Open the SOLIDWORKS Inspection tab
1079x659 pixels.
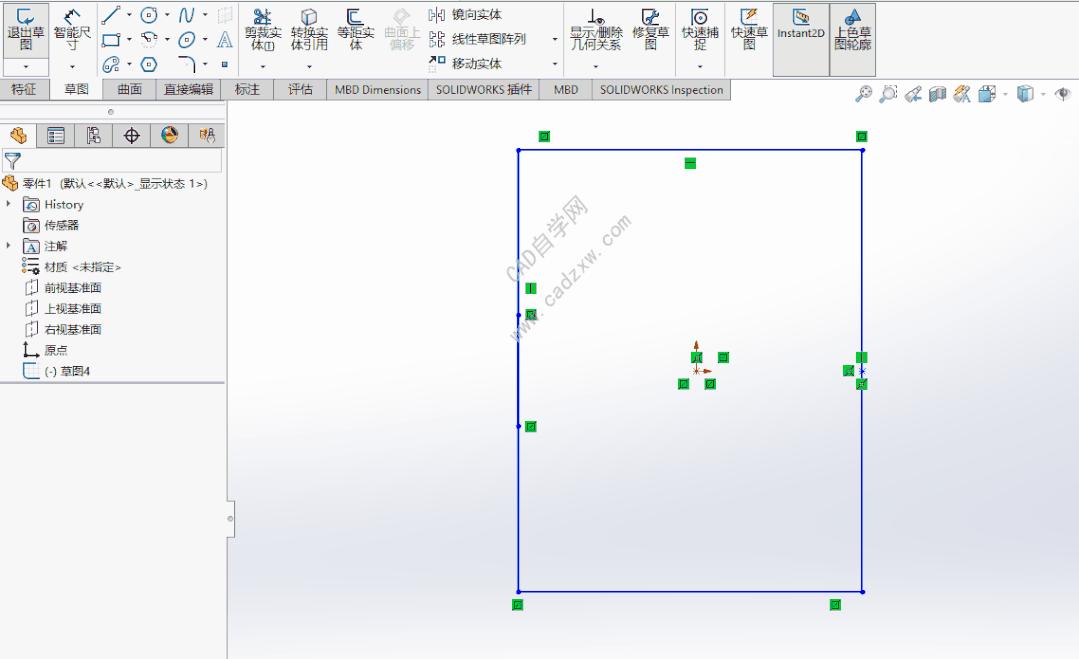click(661, 89)
